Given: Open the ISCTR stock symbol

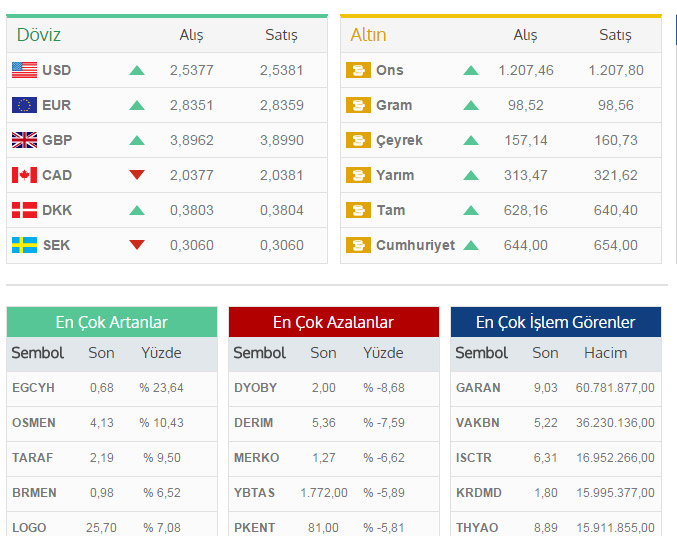Looking at the screenshot, I should [x=474, y=457].
